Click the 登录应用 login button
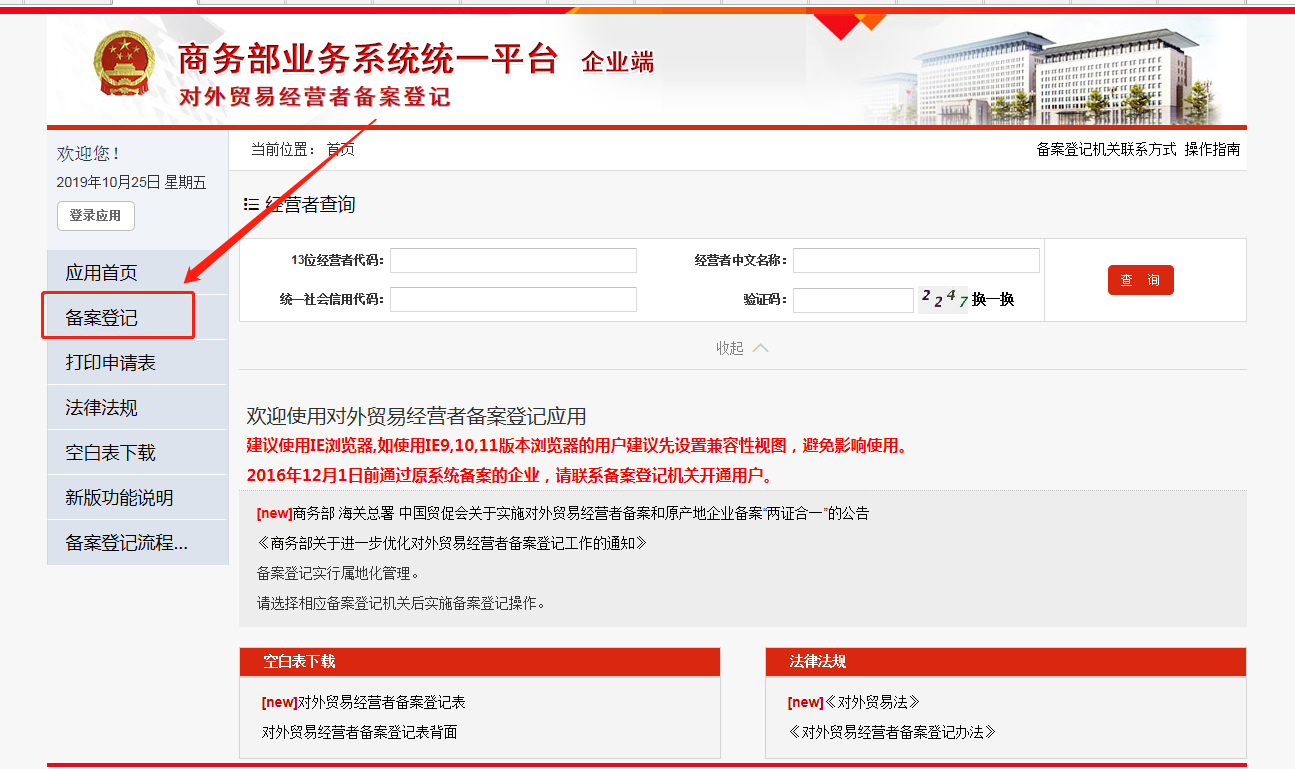The image size is (1295, 769). click(95, 215)
